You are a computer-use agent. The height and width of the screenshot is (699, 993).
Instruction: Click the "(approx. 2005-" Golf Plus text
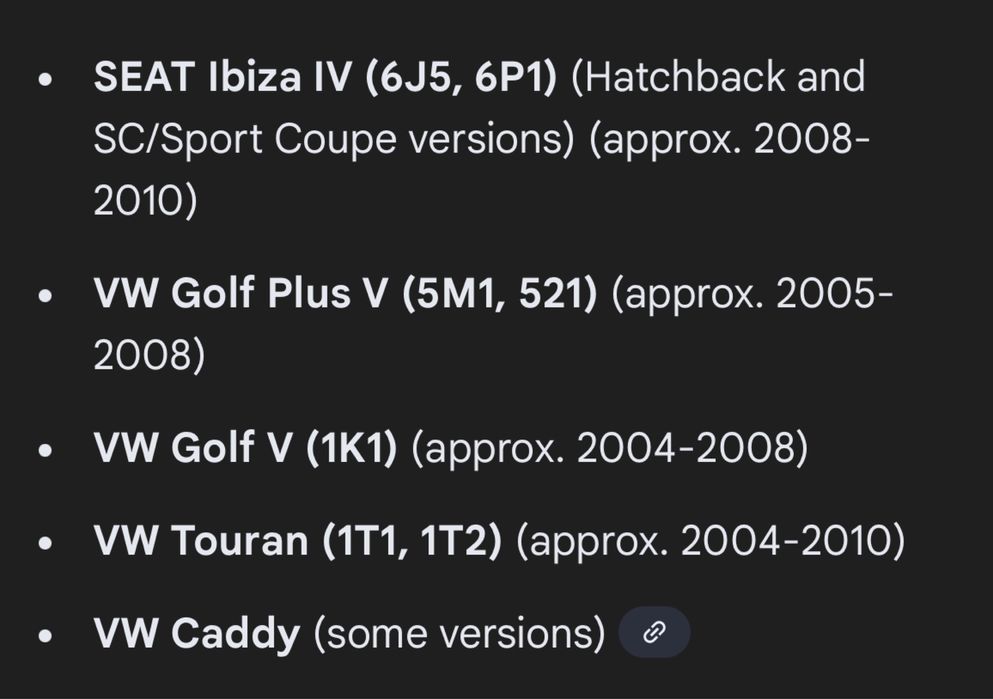[x=751, y=294]
